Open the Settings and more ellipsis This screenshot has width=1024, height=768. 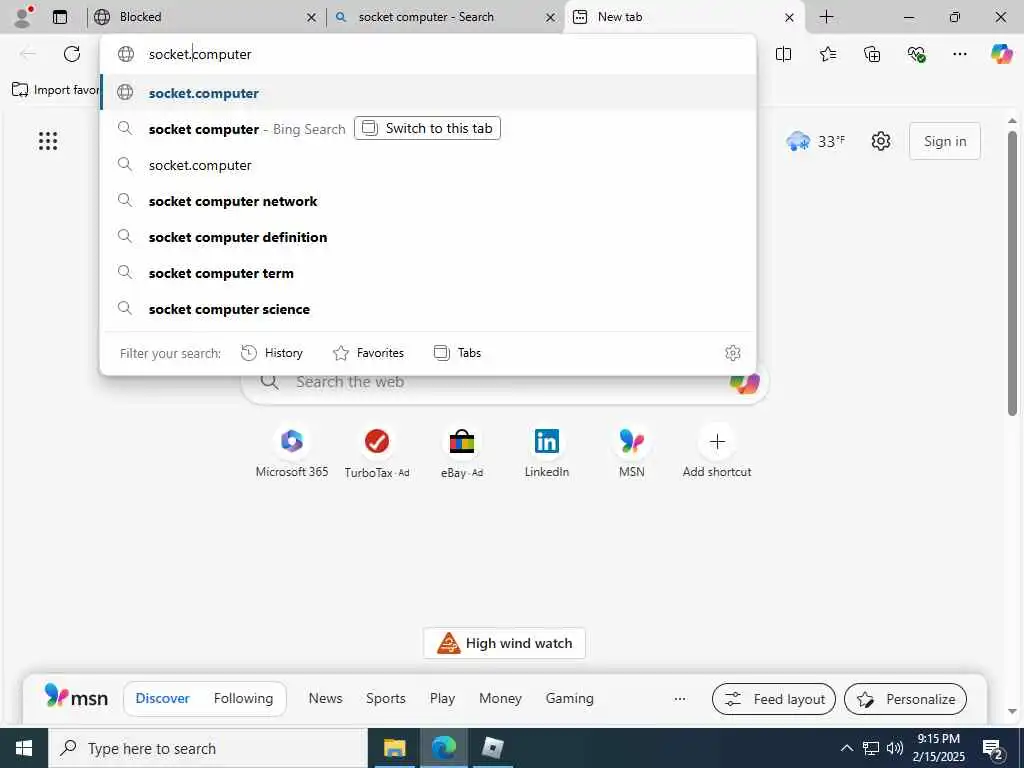point(959,54)
